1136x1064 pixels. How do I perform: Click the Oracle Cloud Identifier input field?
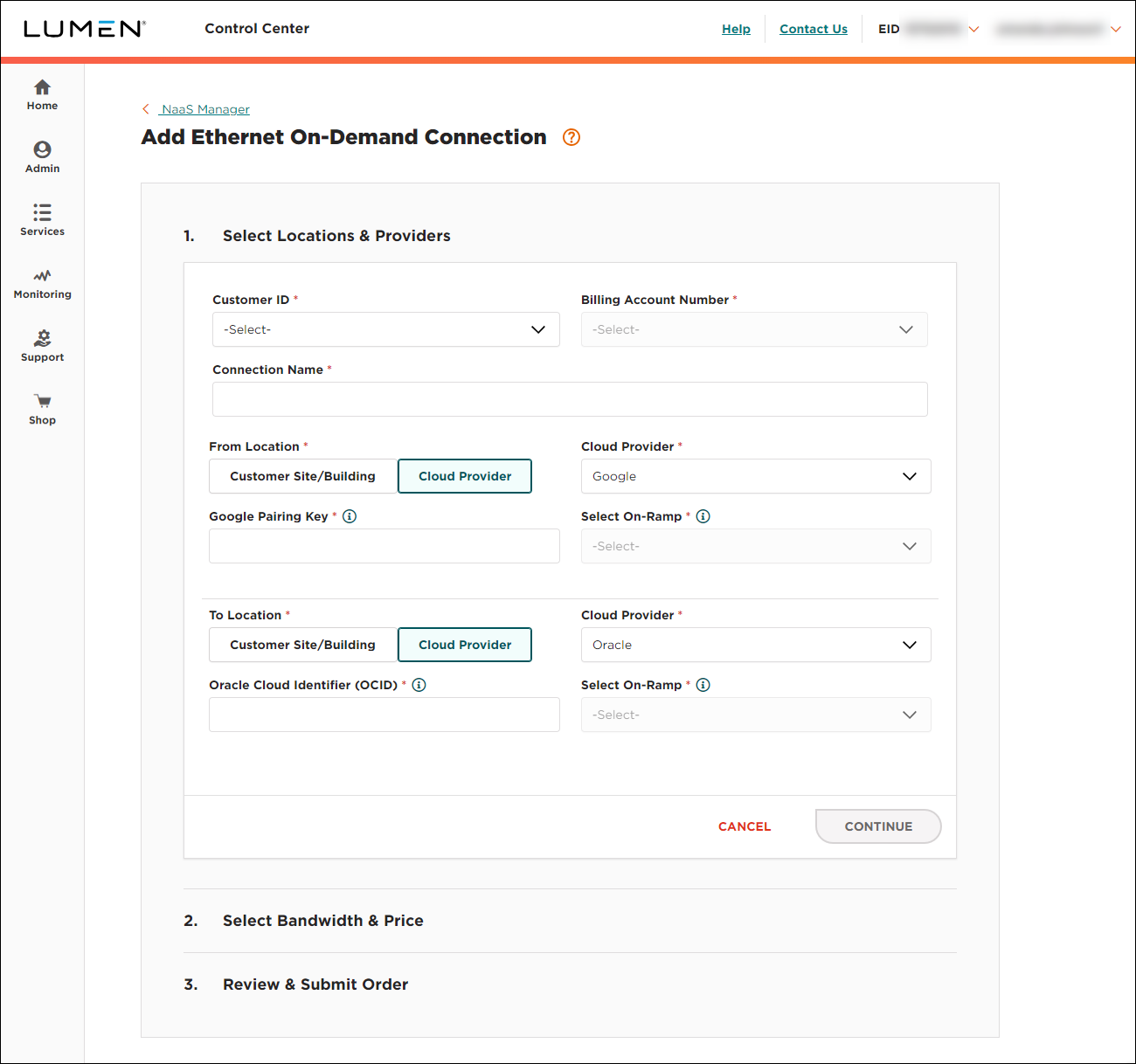point(384,715)
